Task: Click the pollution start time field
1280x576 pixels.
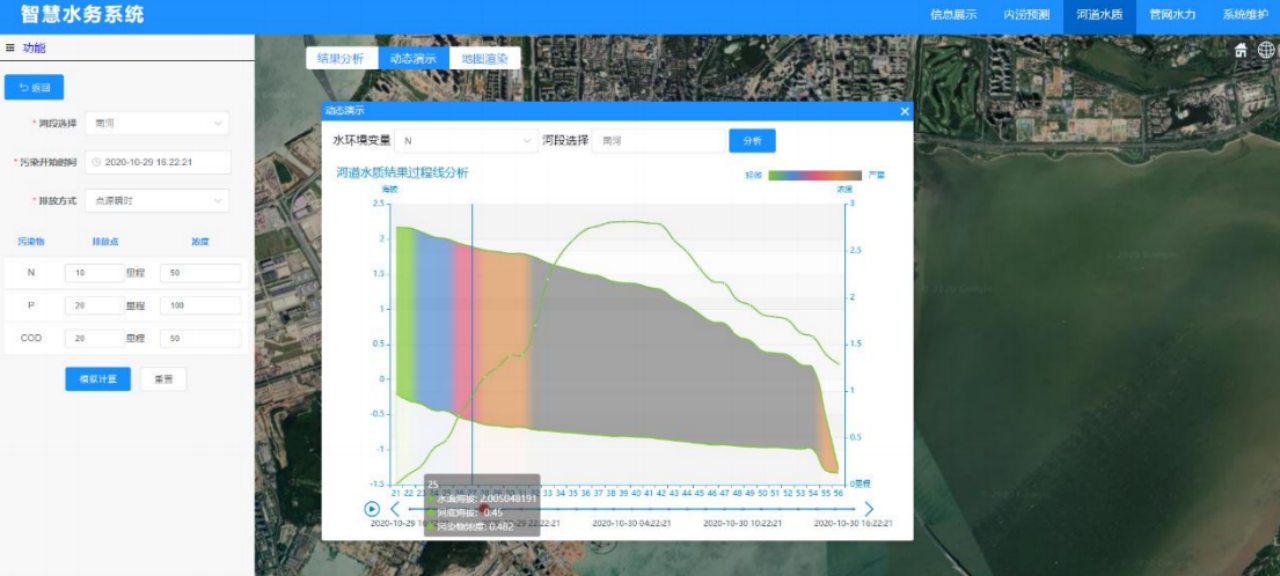Action: pos(158,162)
